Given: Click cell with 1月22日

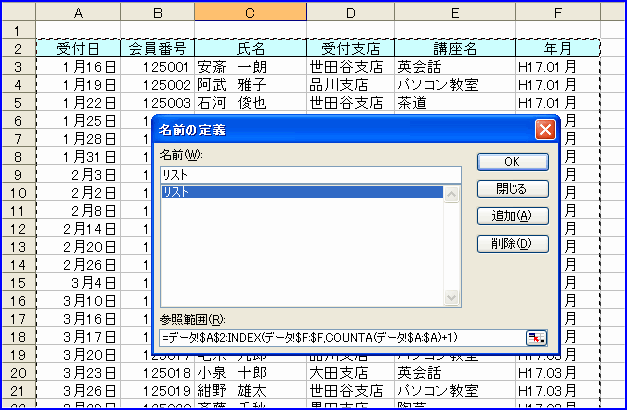Looking at the screenshot, I should pyautogui.click(x=78, y=102).
